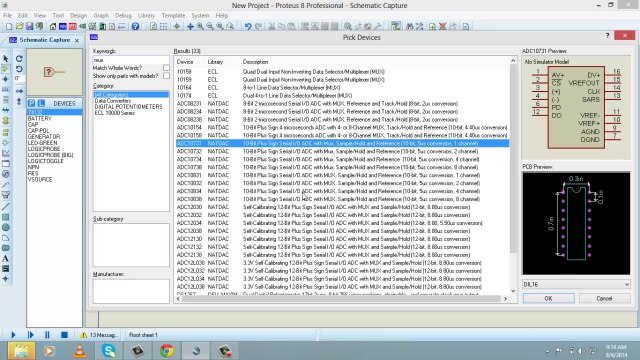Select Data Converters category
This screenshot has width=640, height=360.
(x=113, y=101)
